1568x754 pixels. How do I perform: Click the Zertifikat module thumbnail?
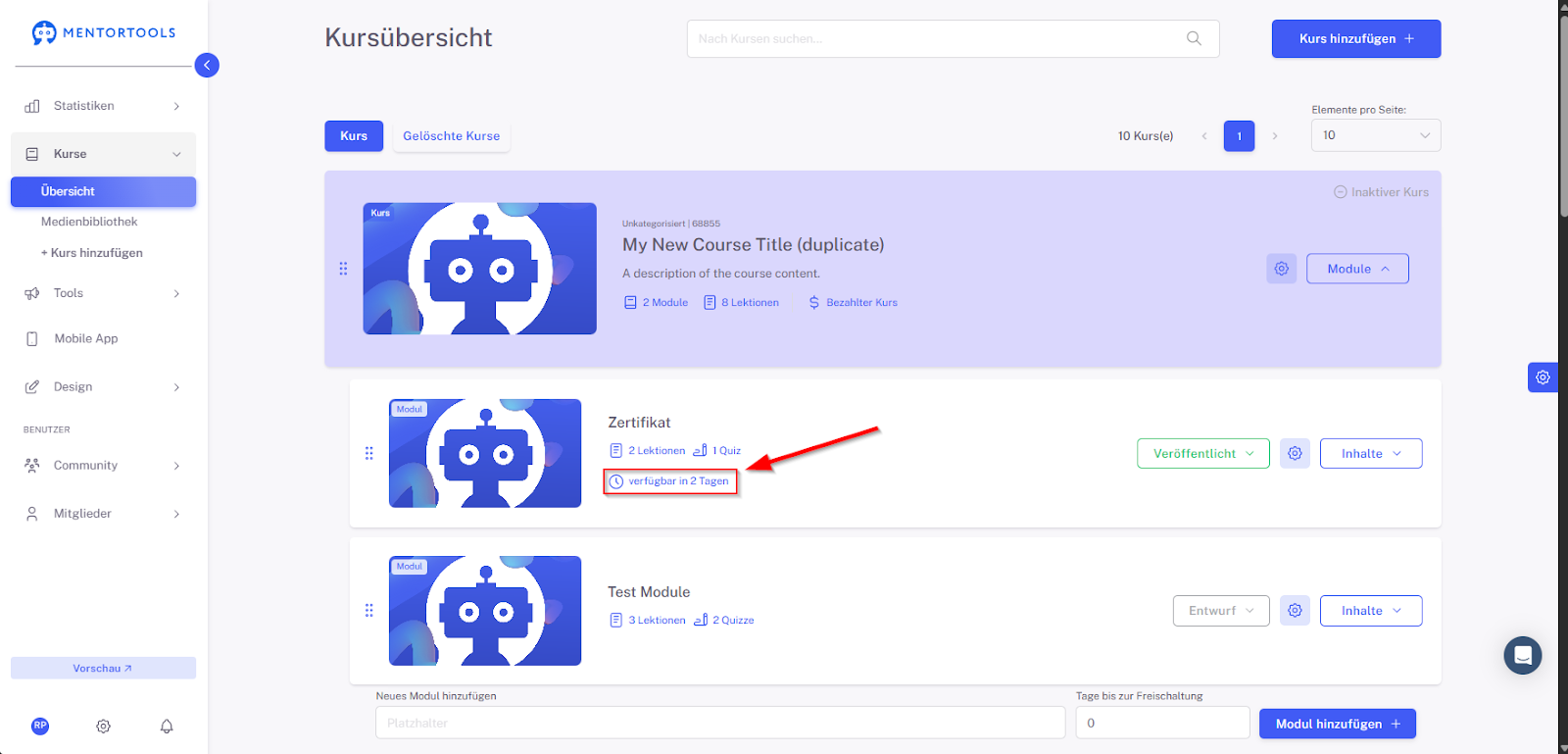tap(485, 453)
